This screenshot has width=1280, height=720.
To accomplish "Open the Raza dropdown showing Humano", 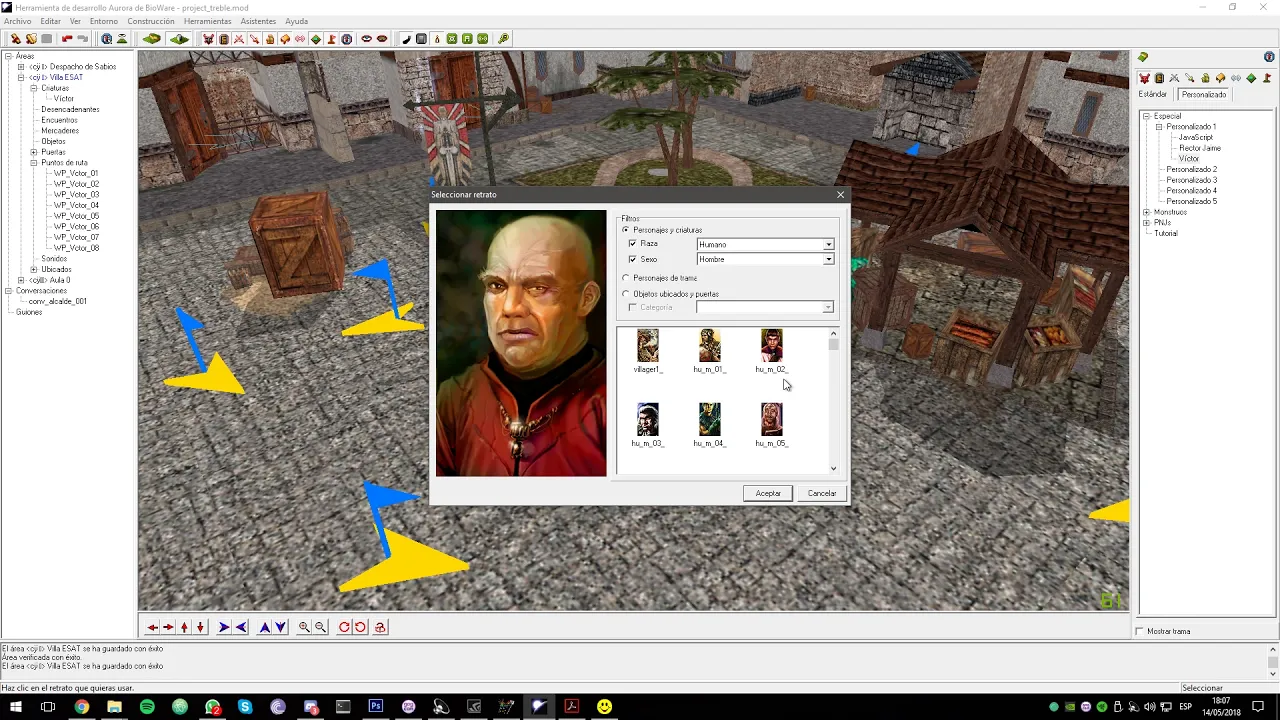I will (828, 244).
